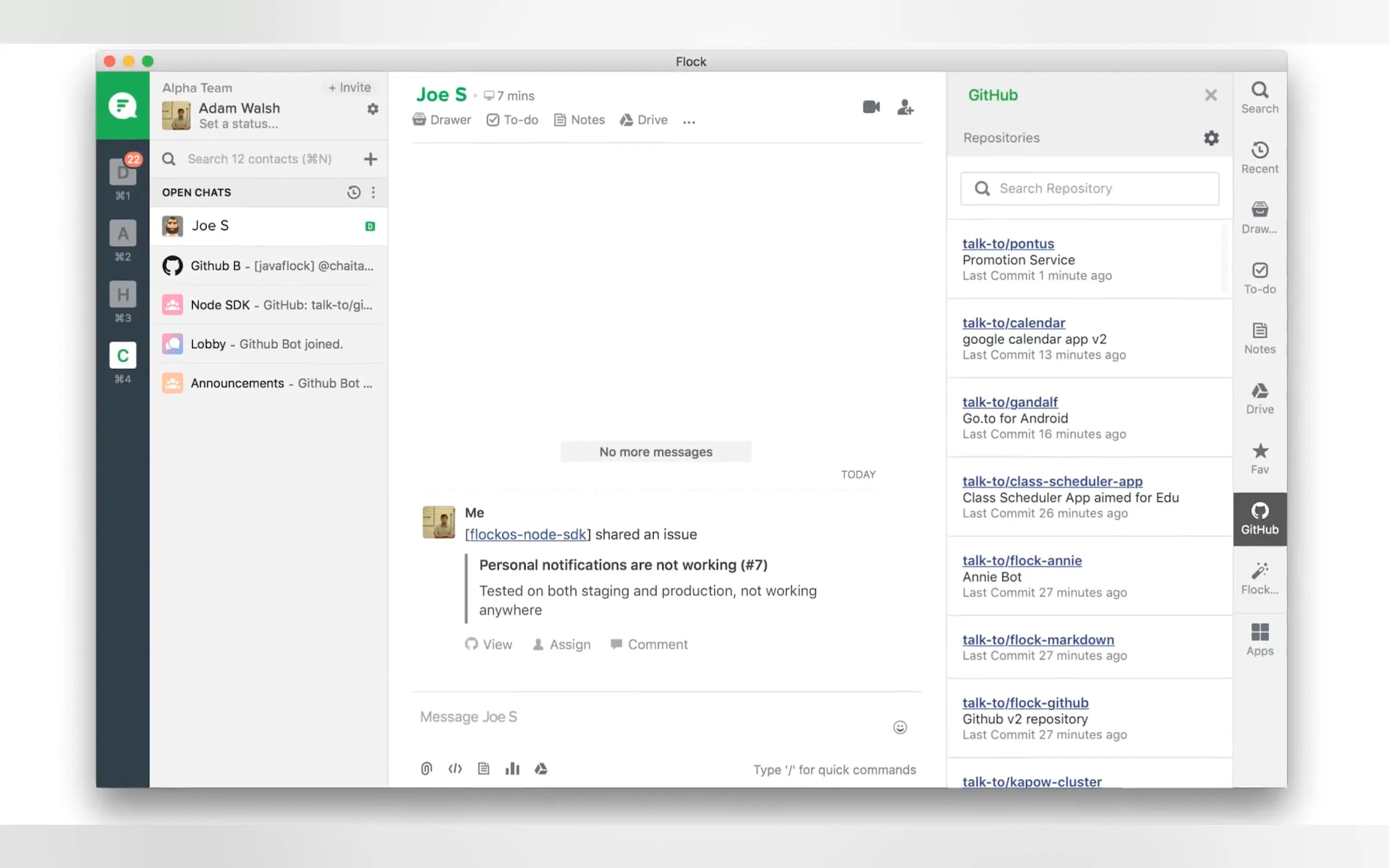
Task: Open Flock magic wand app in sidebar
Action: click(x=1259, y=578)
